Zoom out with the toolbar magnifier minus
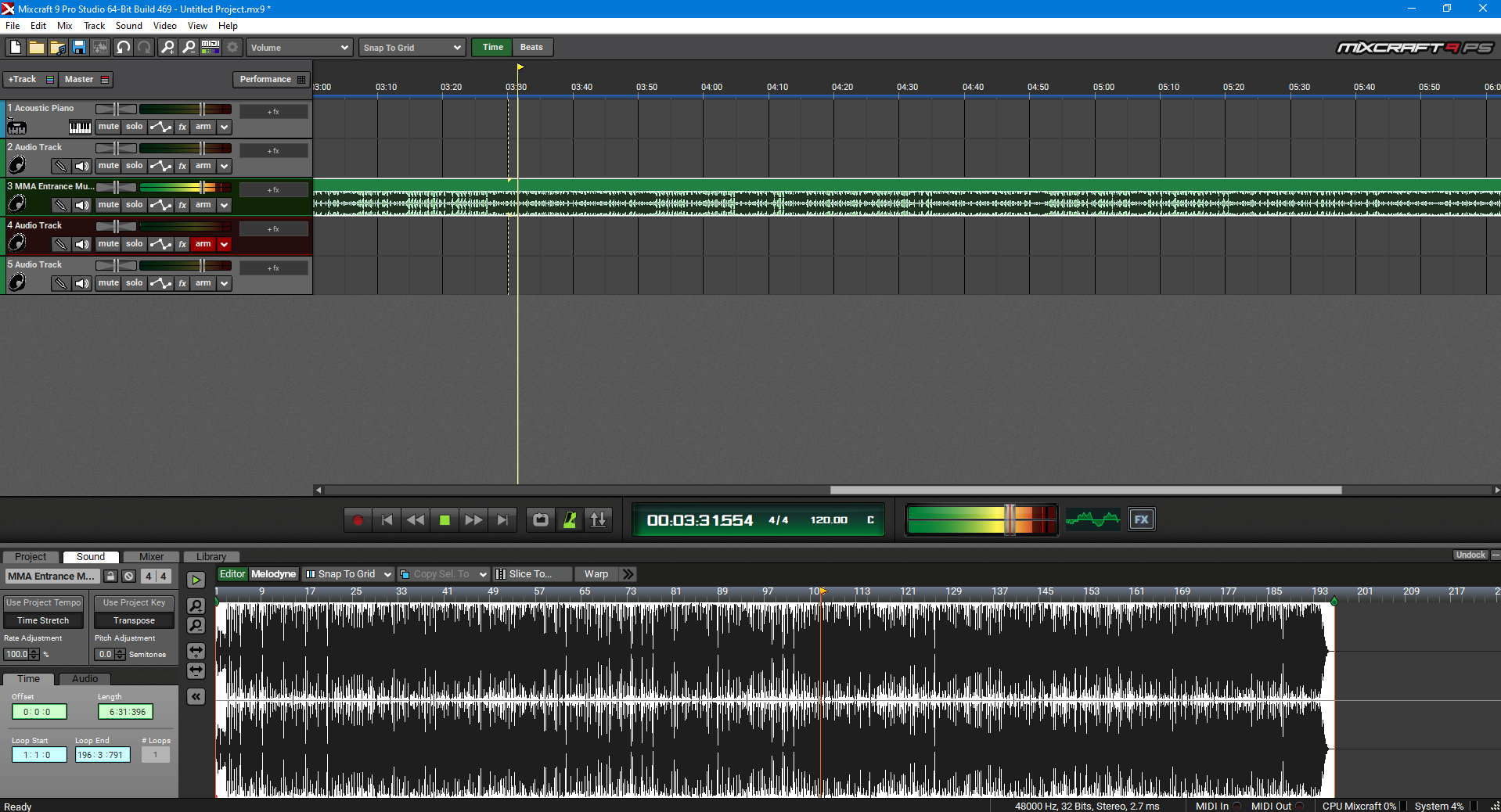1501x812 pixels. tap(189, 48)
